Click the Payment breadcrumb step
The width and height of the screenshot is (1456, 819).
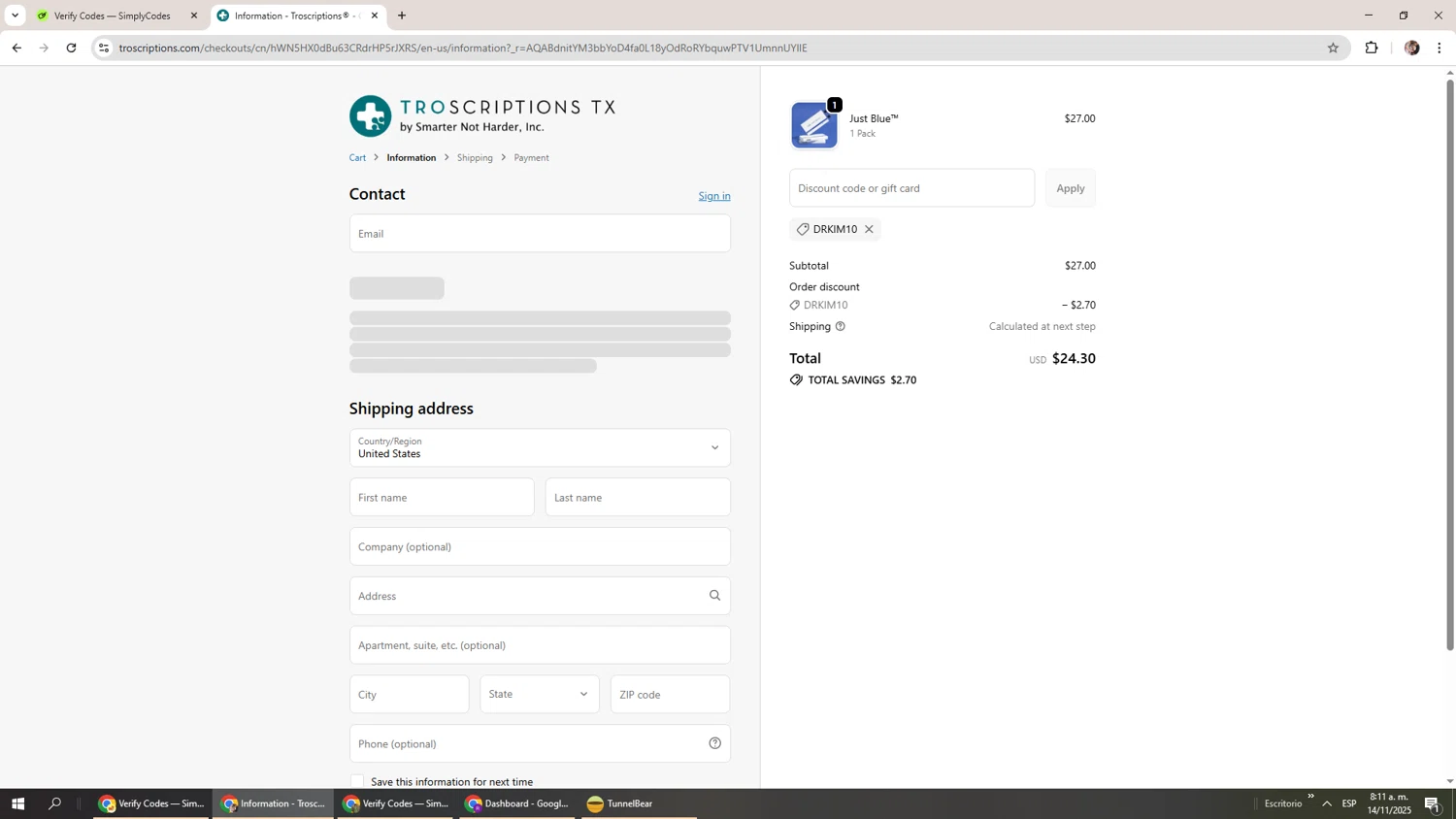tap(532, 158)
